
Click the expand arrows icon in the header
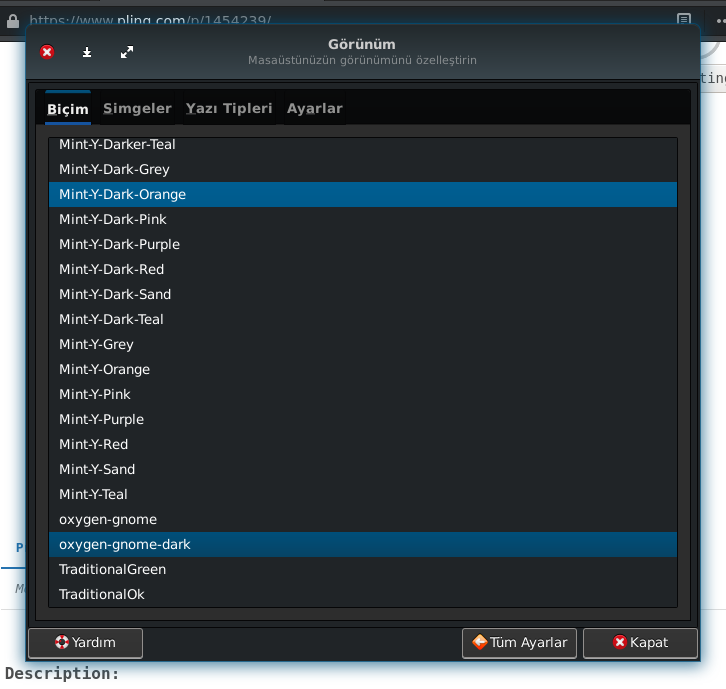[x=127, y=52]
